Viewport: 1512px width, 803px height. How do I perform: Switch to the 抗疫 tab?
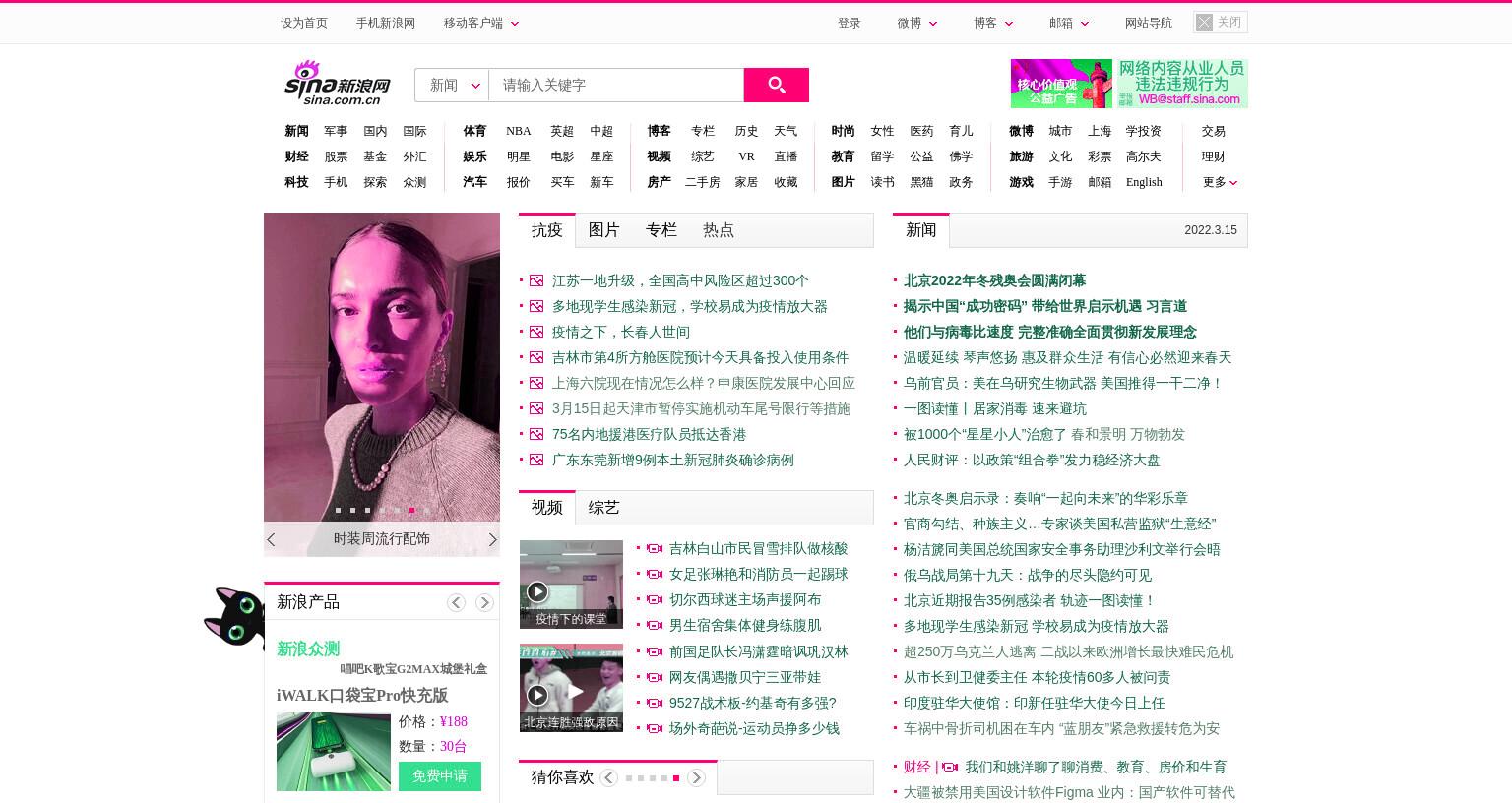tap(547, 230)
